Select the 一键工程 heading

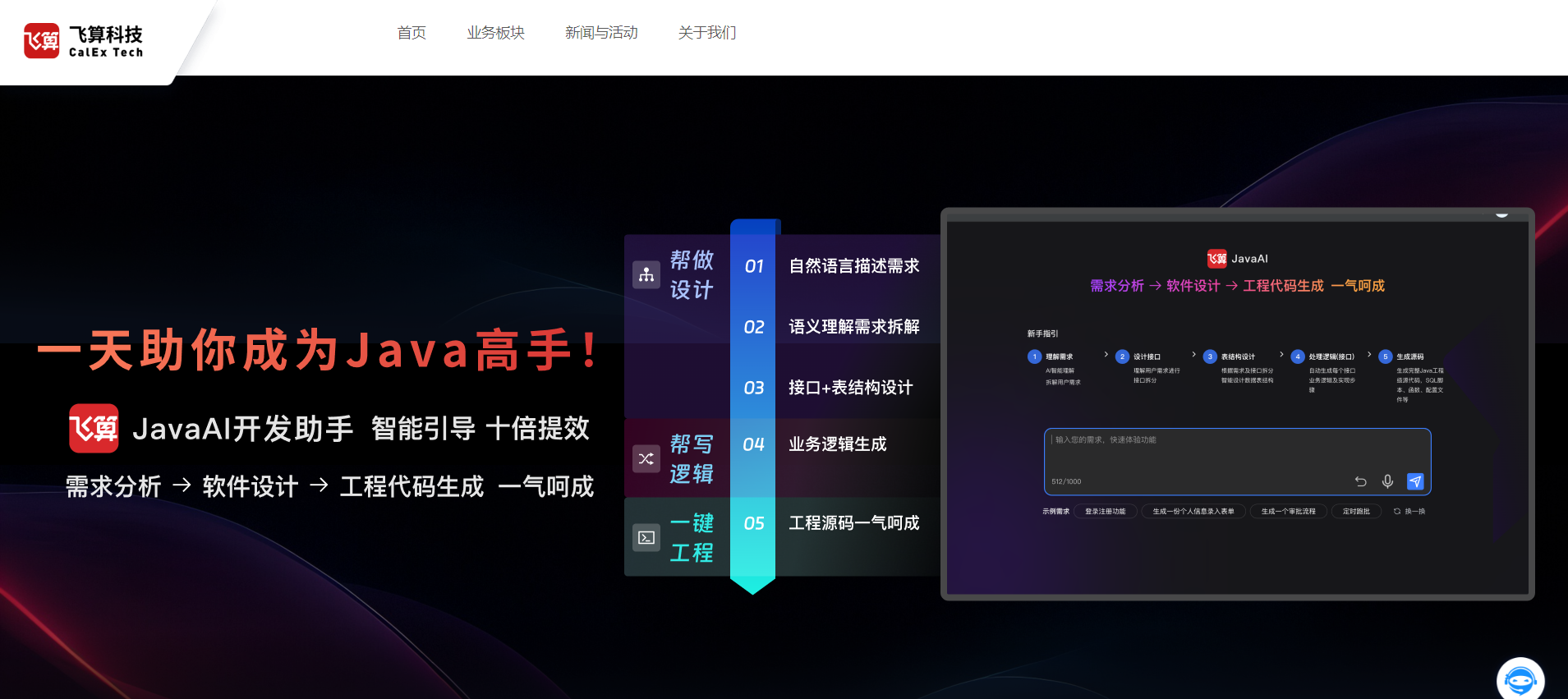point(692,537)
